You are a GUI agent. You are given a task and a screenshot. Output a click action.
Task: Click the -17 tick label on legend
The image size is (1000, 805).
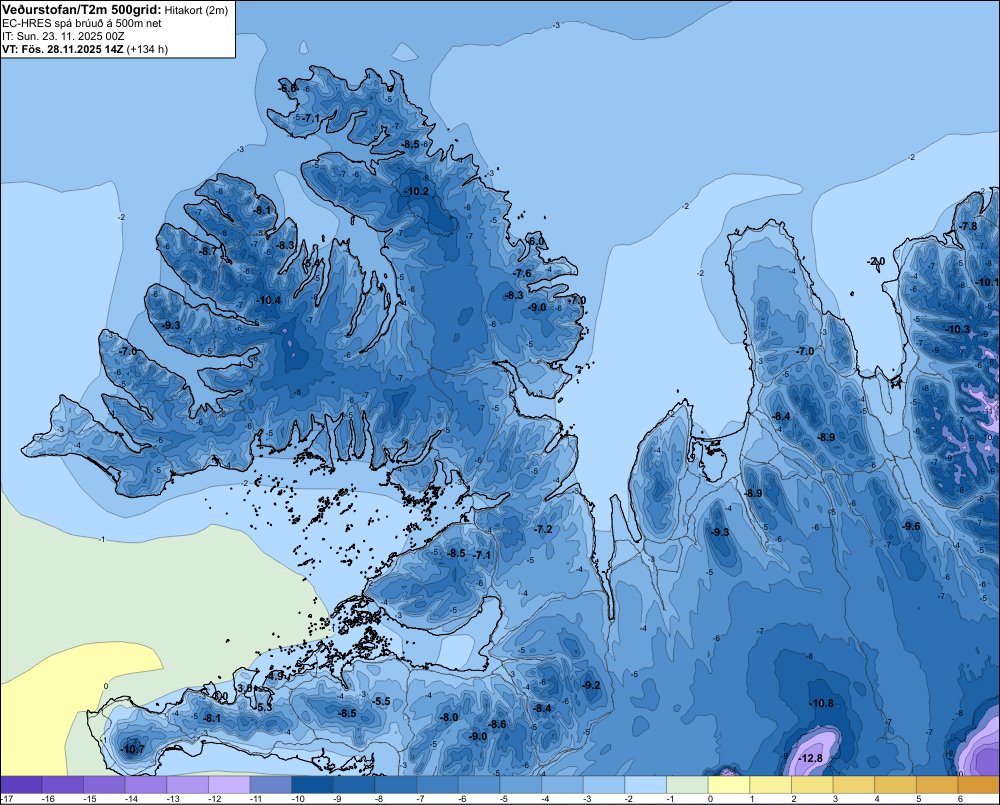click(7, 799)
